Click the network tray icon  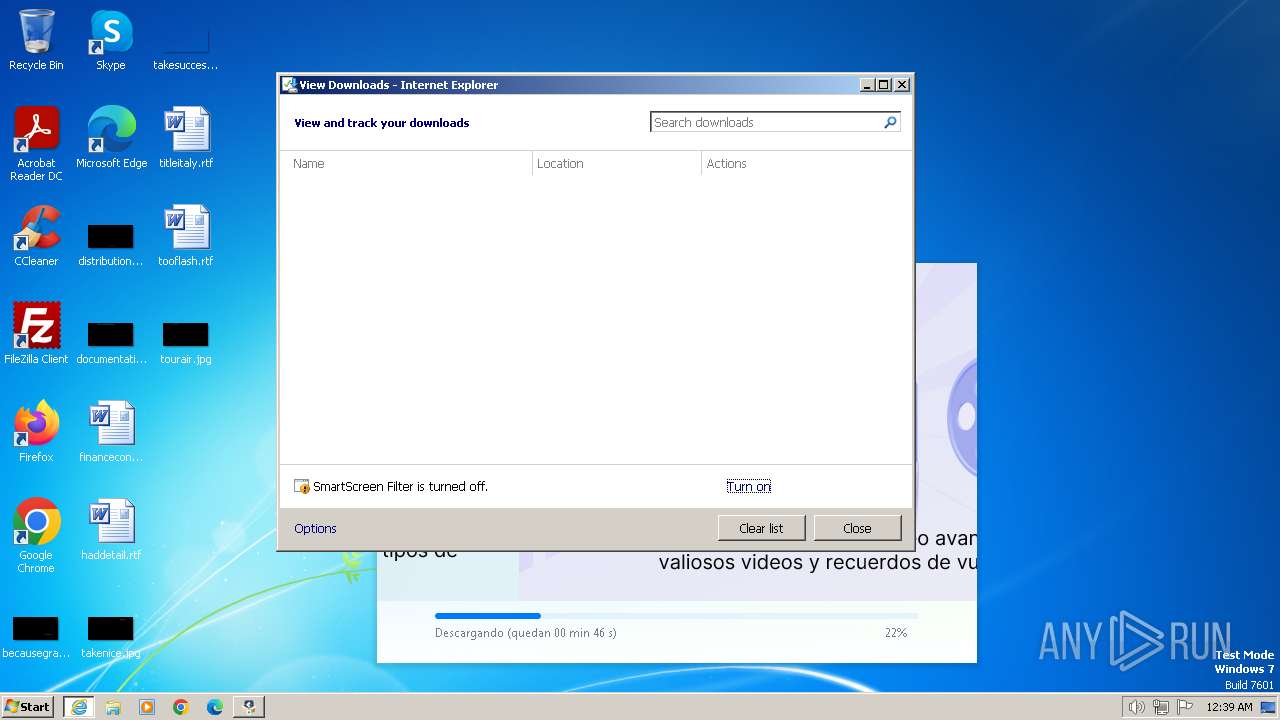tap(1161, 707)
